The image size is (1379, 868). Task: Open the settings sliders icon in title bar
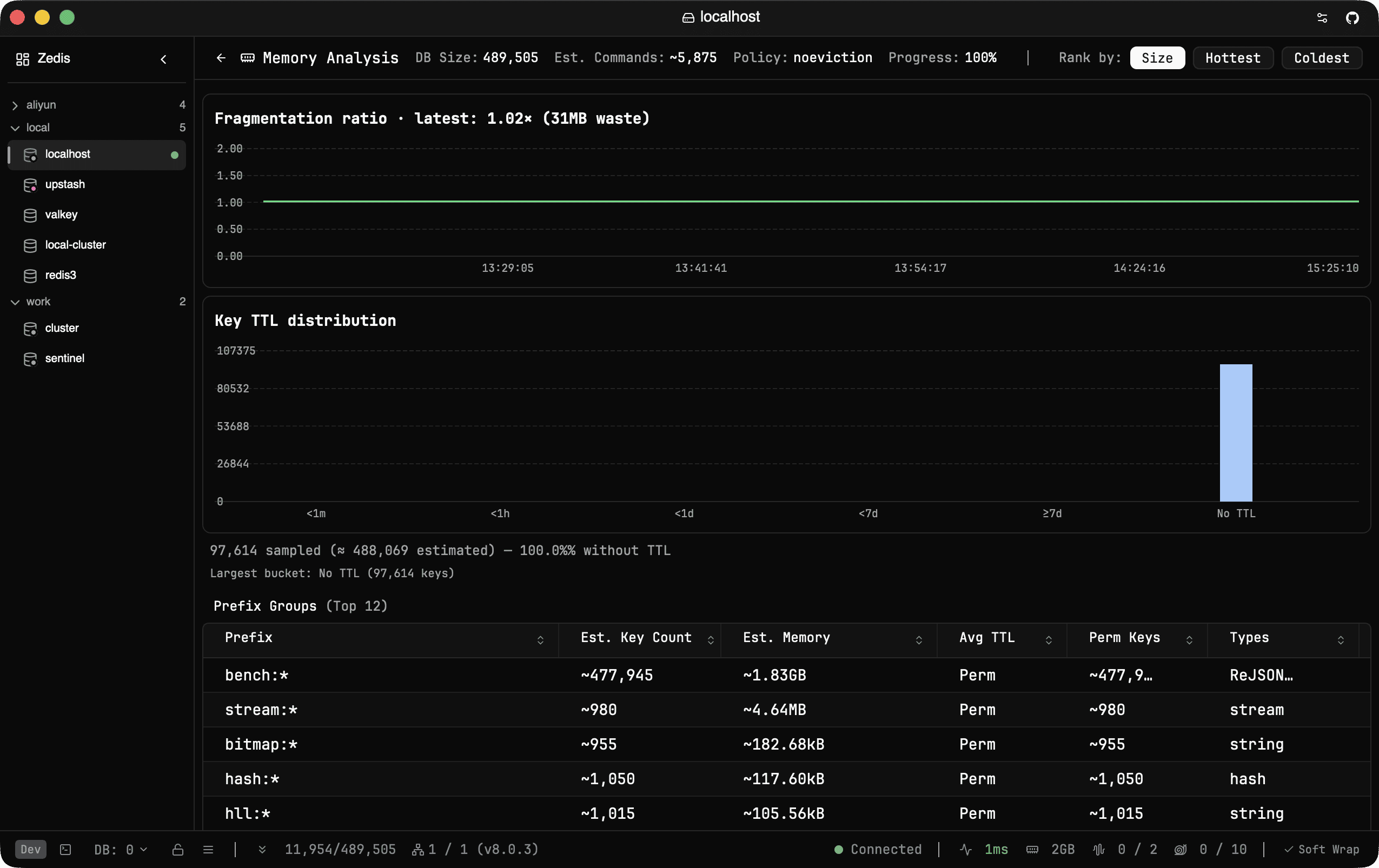pos(1322,18)
